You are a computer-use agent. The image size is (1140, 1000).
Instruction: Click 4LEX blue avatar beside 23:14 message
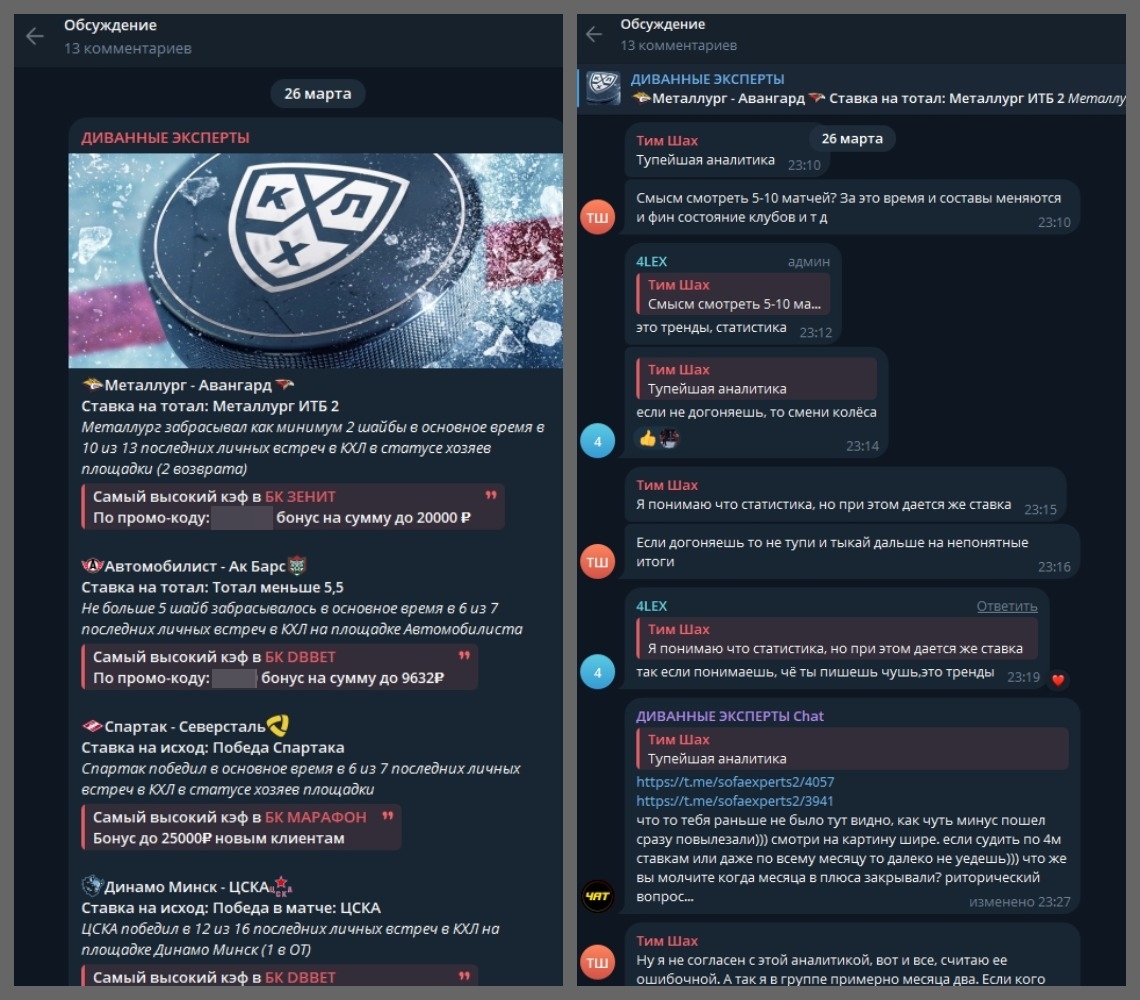pyautogui.click(x=598, y=441)
